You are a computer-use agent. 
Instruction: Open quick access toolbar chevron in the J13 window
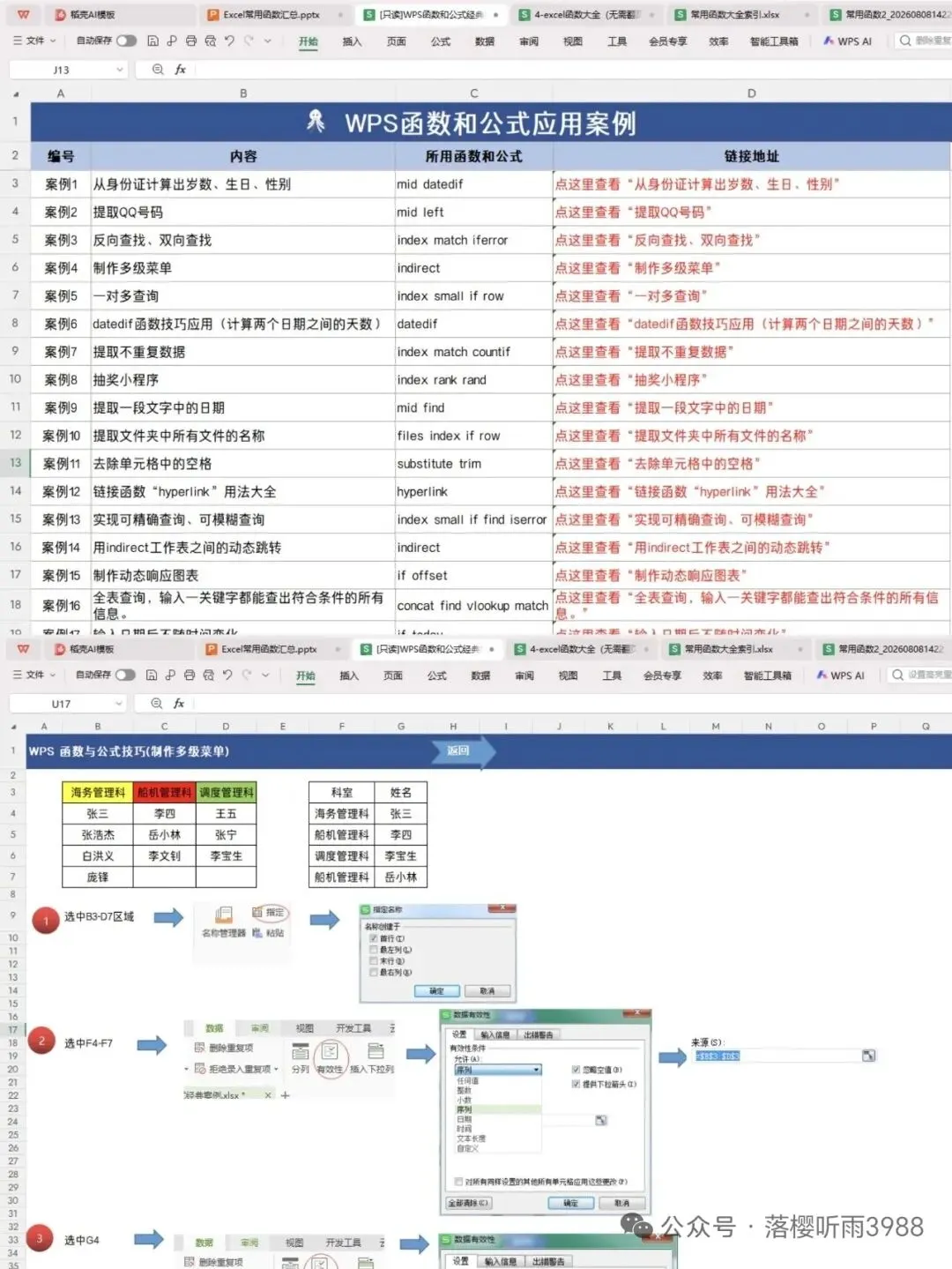268,41
